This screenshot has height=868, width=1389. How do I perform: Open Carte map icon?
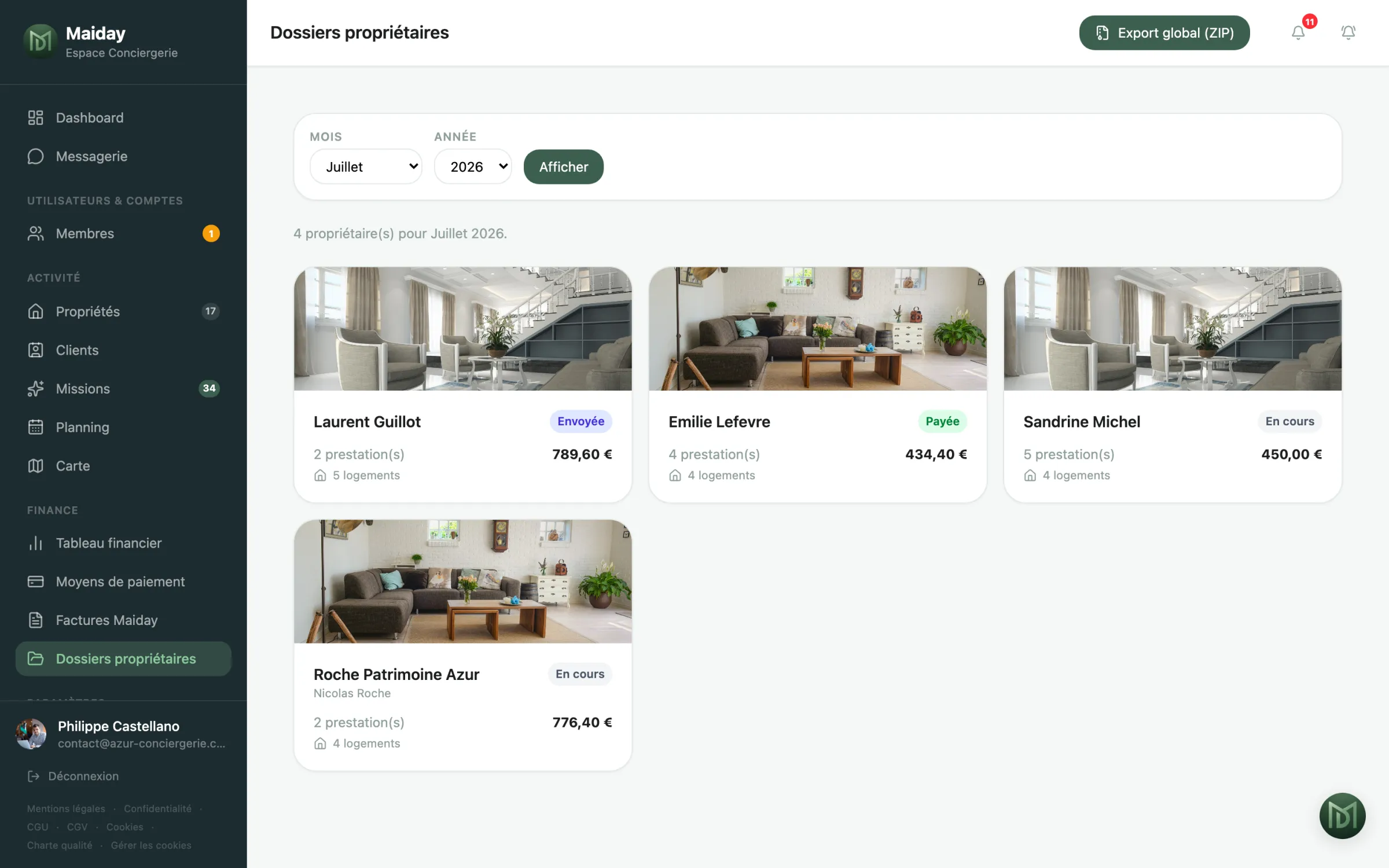pyautogui.click(x=36, y=466)
